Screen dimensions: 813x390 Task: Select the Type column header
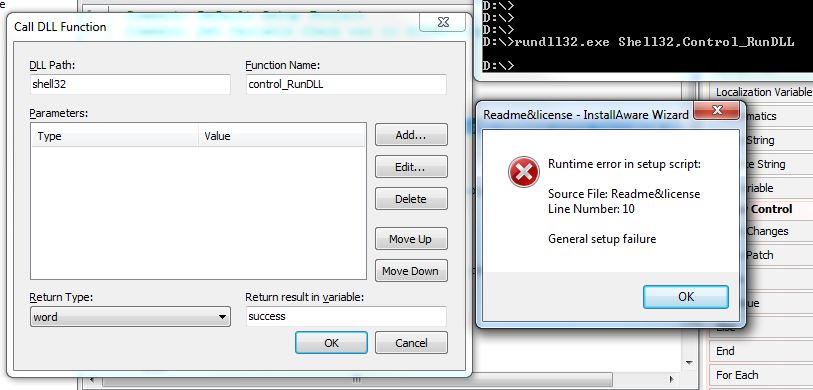click(x=115, y=136)
